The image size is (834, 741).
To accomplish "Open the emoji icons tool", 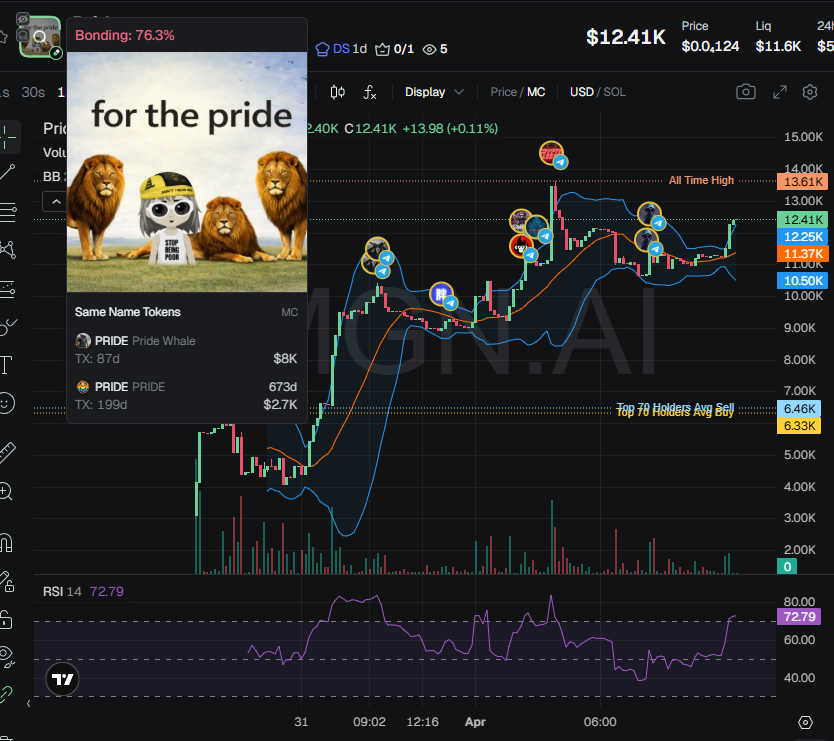I will pos(6,403).
